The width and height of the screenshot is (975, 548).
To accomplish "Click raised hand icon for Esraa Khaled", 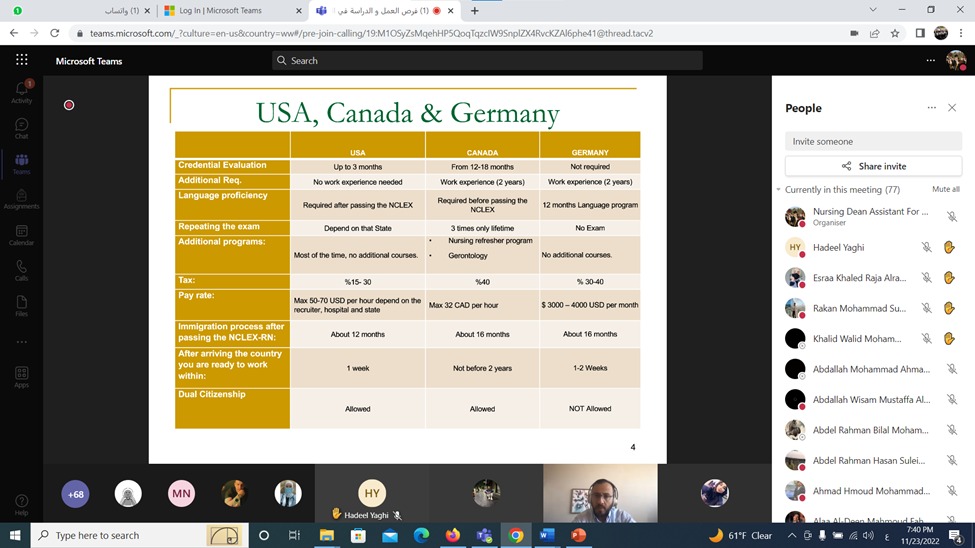I will [949, 277].
